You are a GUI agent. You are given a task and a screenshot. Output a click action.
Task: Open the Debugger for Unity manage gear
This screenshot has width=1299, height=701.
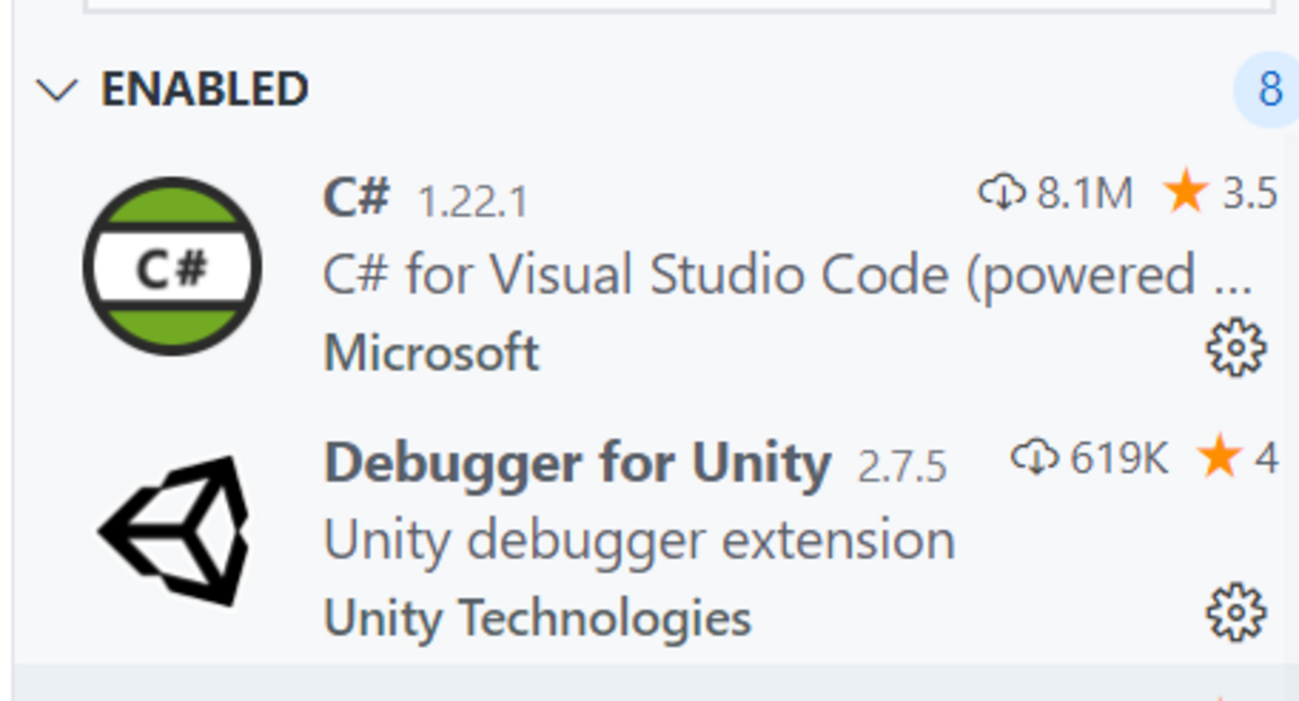pos(1236,612)
